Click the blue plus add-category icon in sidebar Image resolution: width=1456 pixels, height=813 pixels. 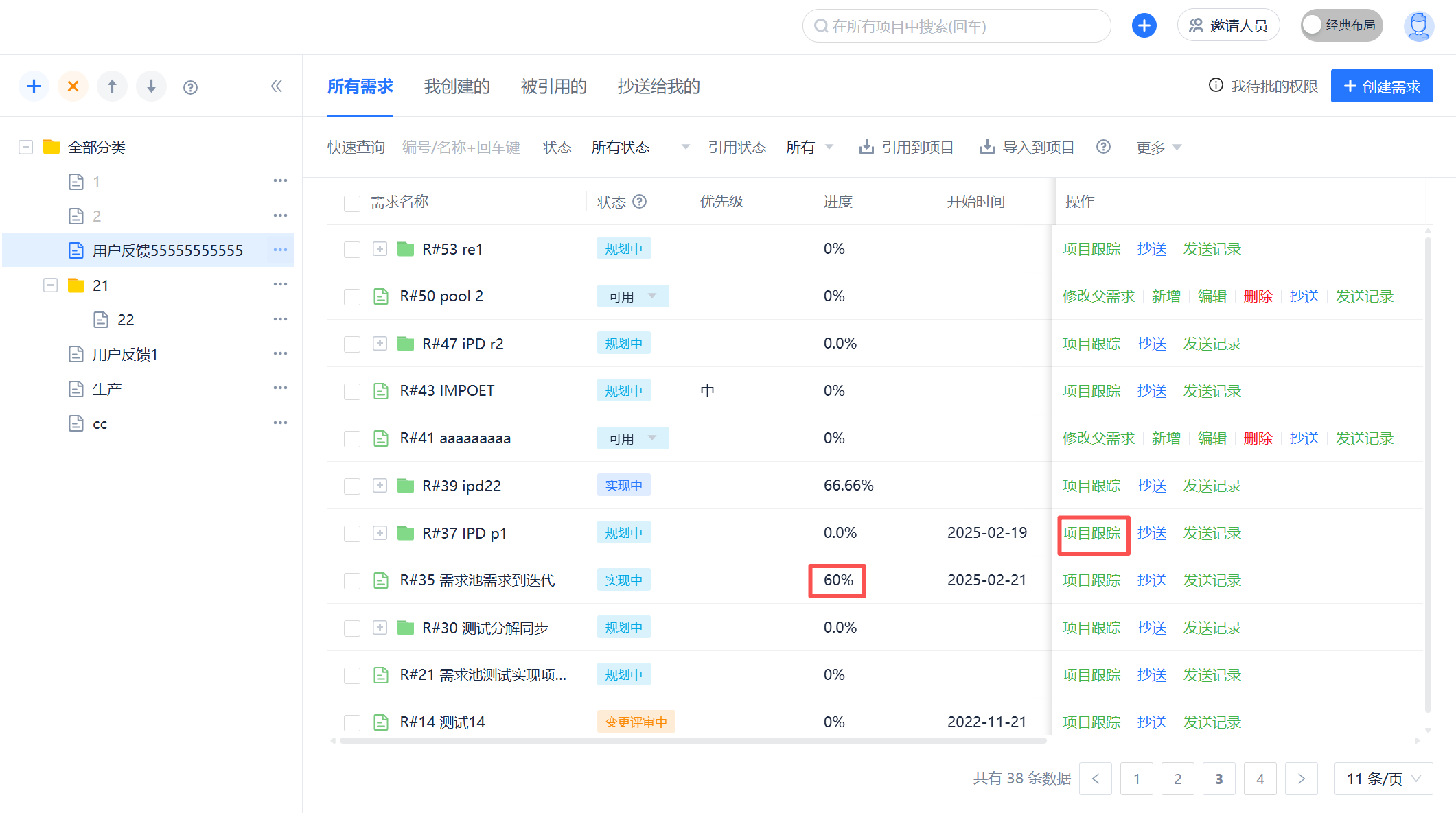click(x=34, y=86)
